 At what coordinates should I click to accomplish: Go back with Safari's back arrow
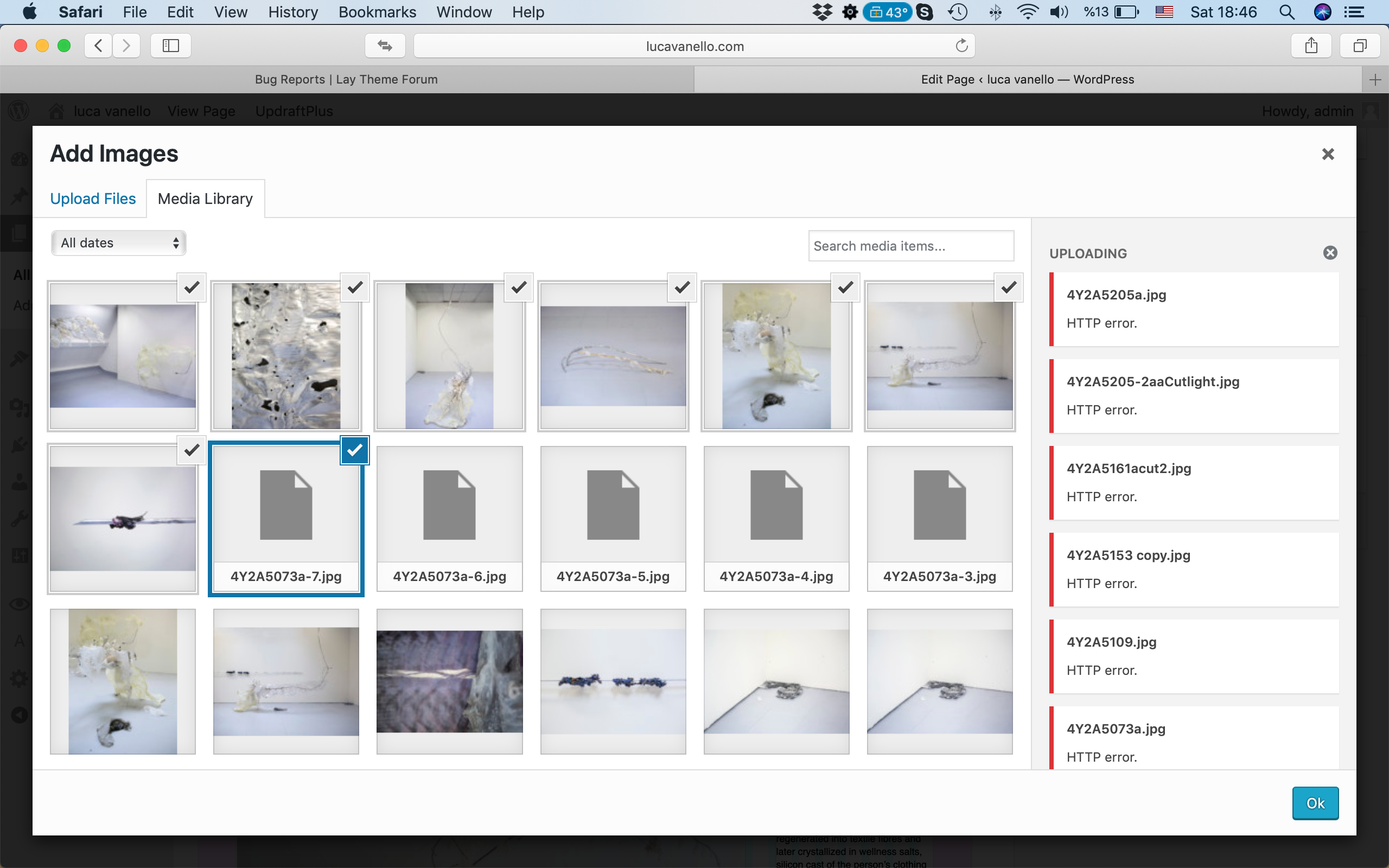(99, 46)
